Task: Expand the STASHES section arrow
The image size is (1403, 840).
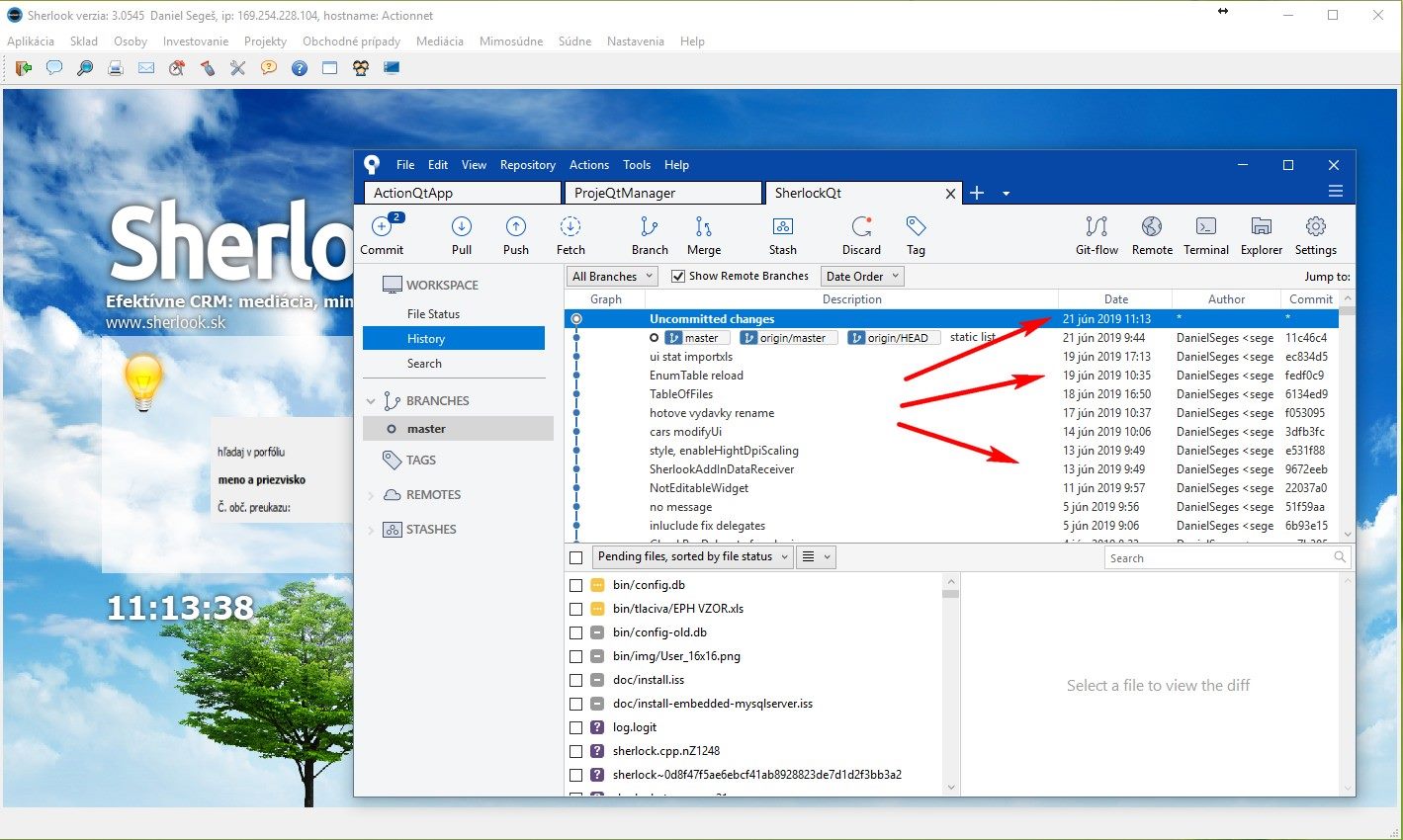Action: [371, 530]
